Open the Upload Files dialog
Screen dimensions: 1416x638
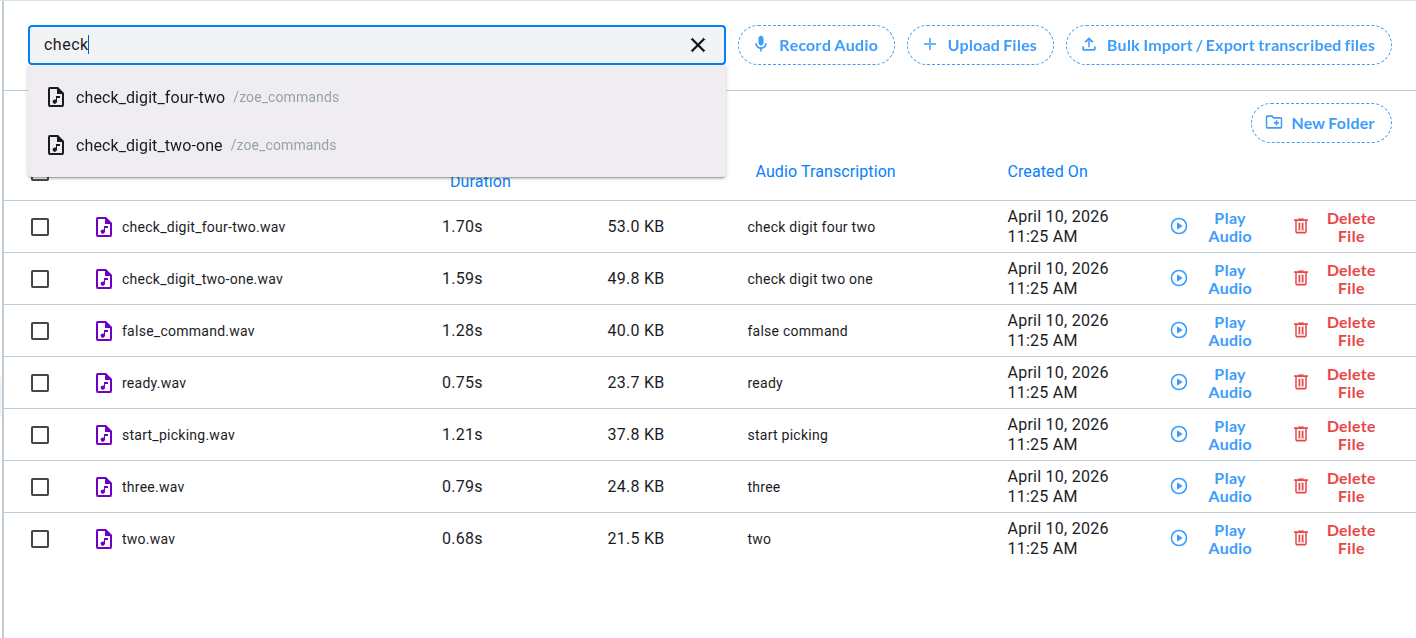point(980,45)
